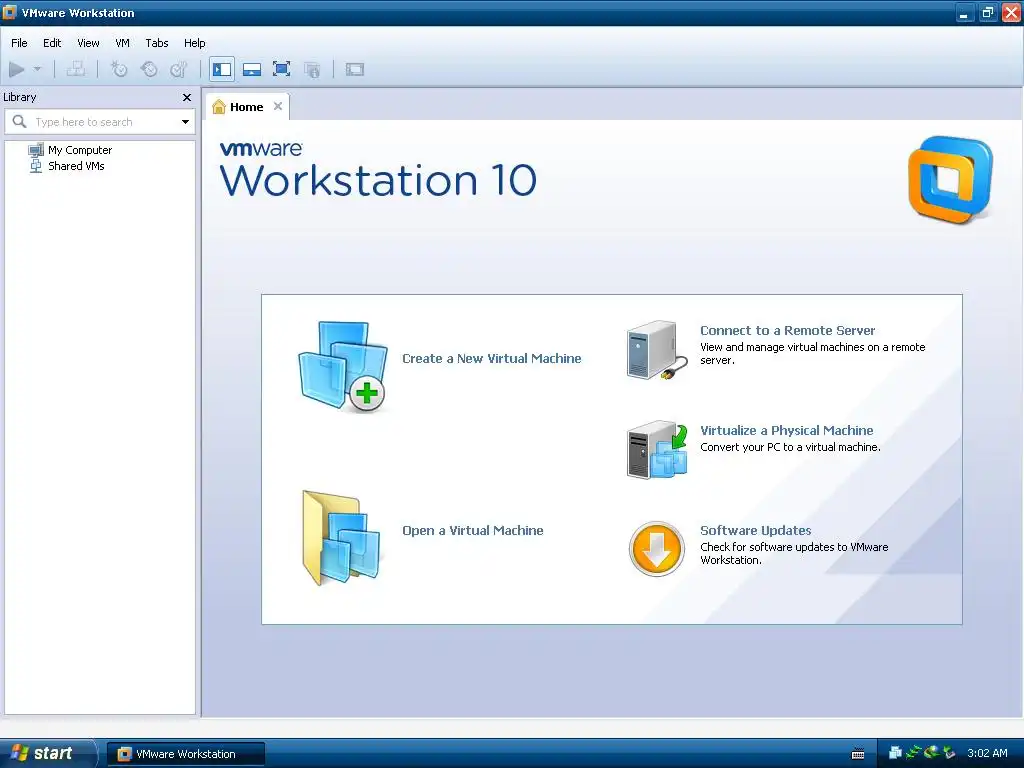Open the Tabs menu

(157, 43)
